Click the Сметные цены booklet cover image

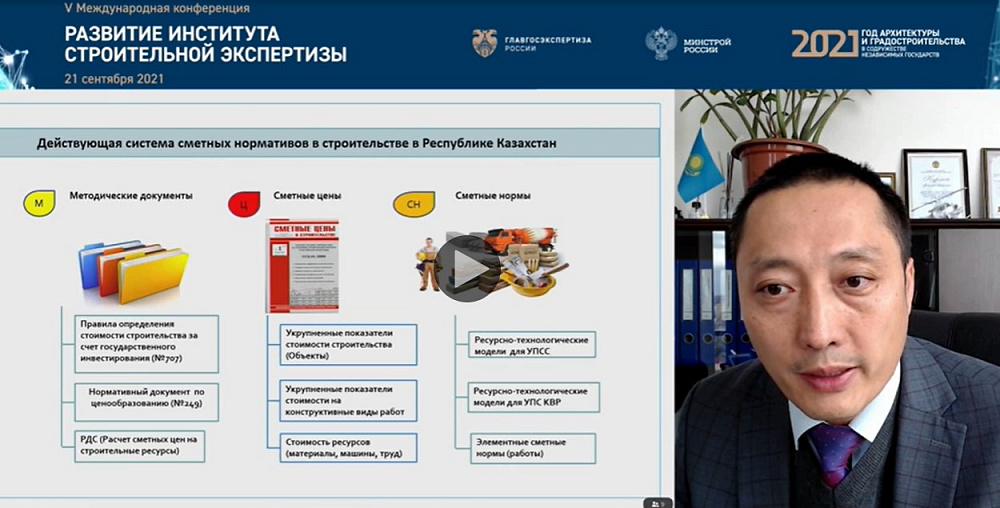[x=302, y=266]
